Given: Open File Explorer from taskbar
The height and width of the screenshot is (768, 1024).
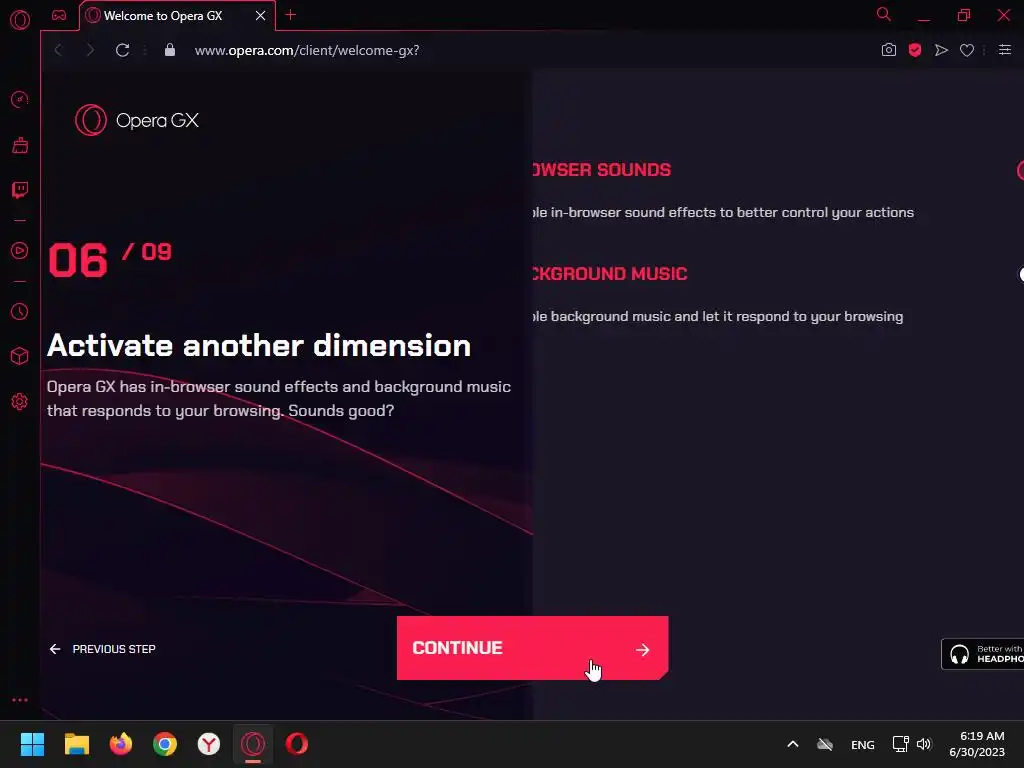Looking at the screenshot, I should click(x=76, y=744).
